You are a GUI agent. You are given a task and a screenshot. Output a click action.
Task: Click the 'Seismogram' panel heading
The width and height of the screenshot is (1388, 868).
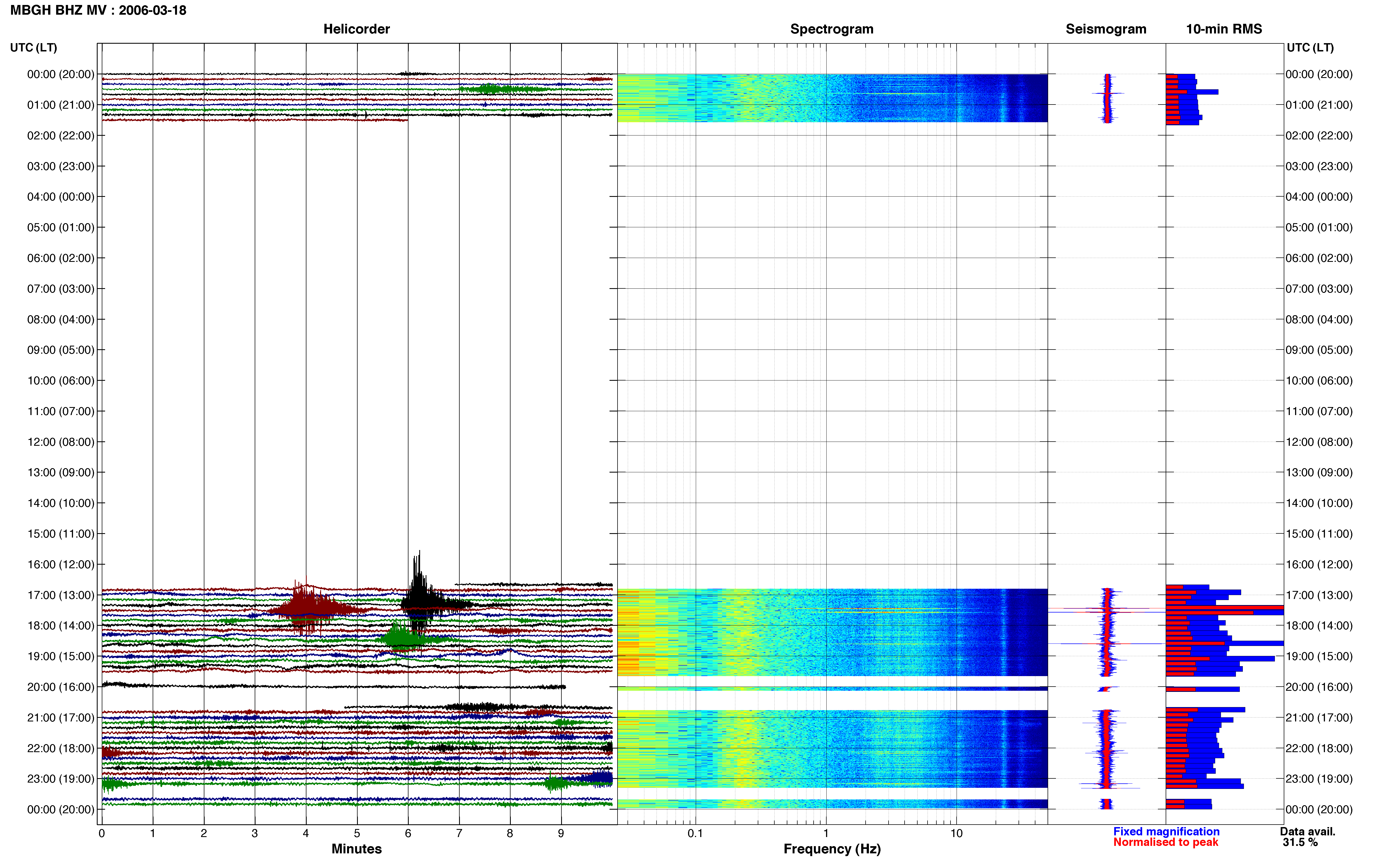1106,29
